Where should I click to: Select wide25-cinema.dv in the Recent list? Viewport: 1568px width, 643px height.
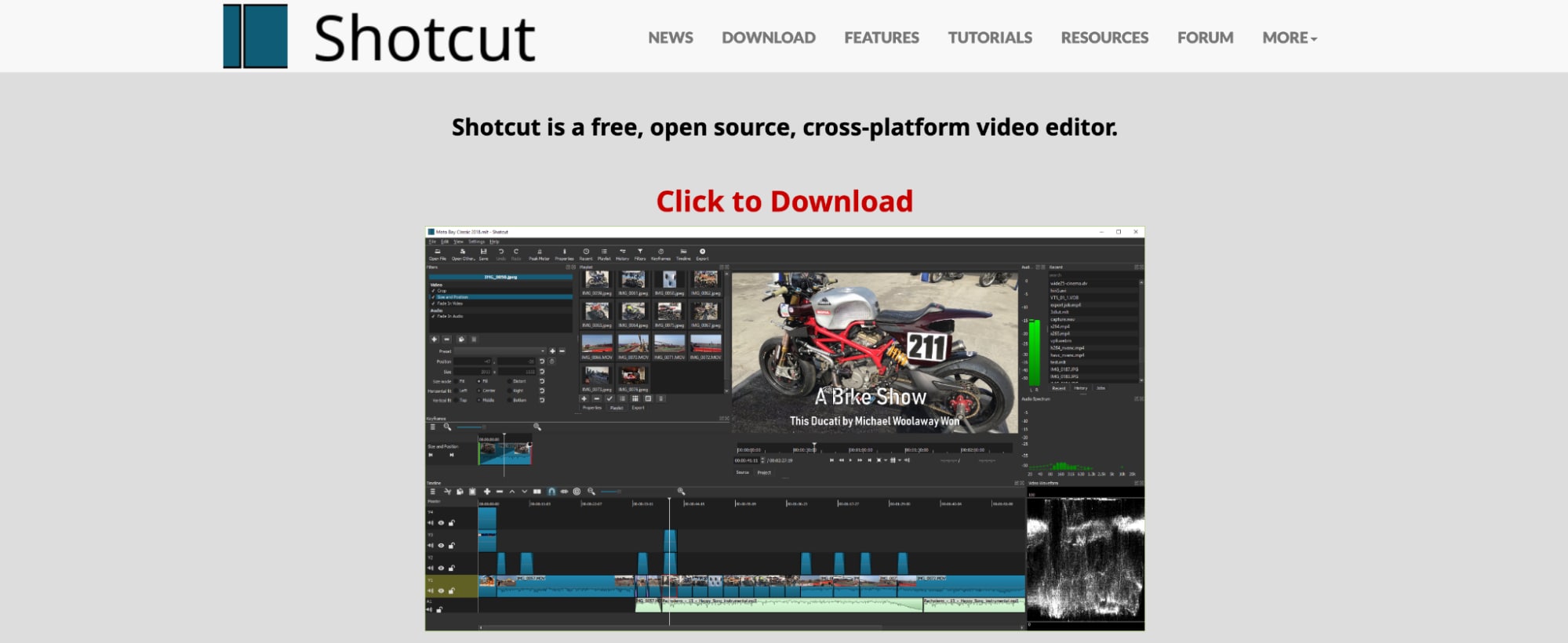click(1093, 283)
